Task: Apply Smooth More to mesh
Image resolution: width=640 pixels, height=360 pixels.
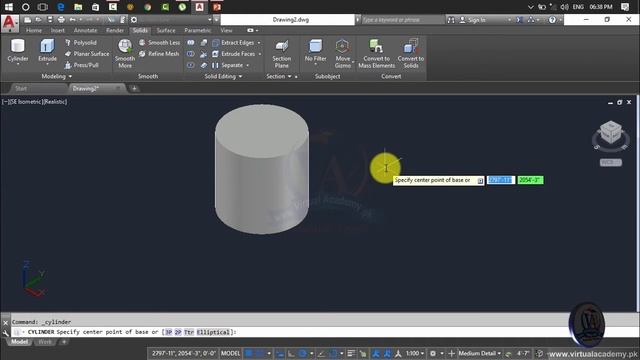Action: [125, 53]
